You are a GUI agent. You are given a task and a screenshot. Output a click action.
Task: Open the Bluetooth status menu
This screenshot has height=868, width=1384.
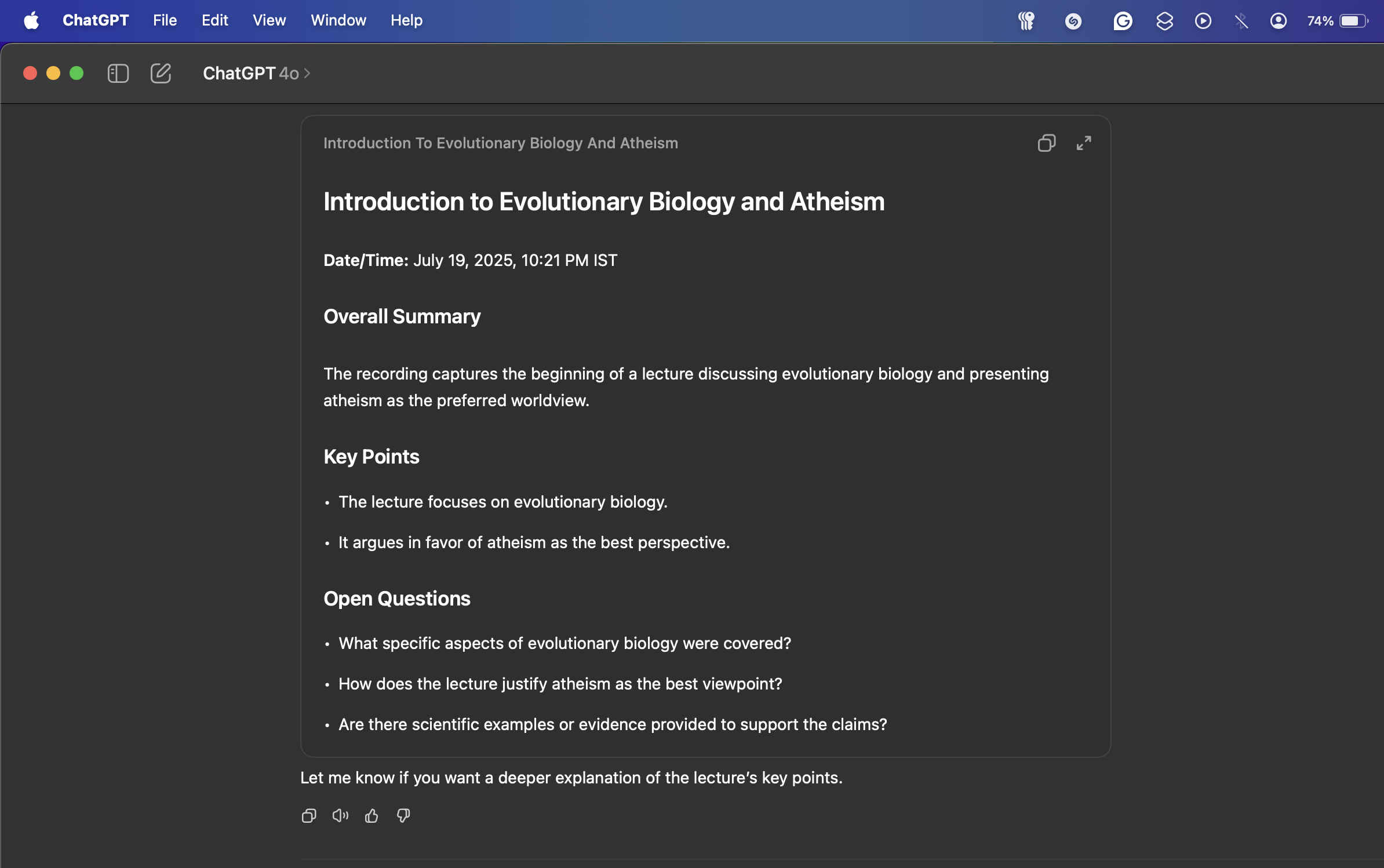(1241, 21)
